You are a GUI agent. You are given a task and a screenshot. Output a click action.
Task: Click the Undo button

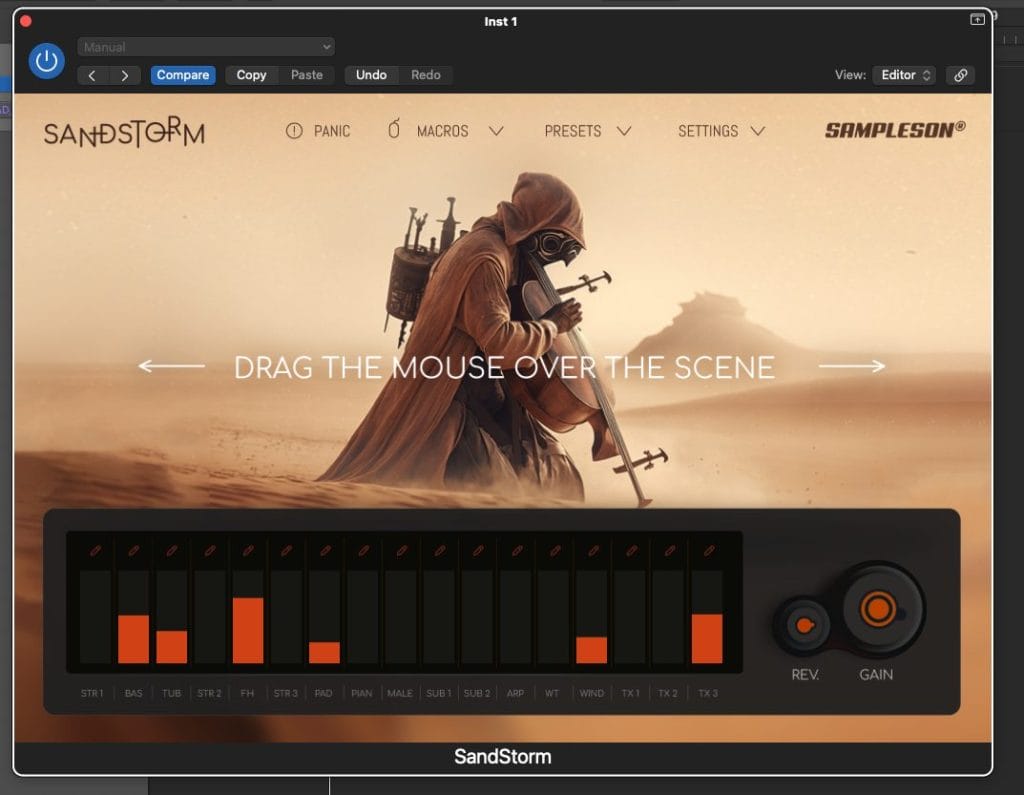point(371,75)
